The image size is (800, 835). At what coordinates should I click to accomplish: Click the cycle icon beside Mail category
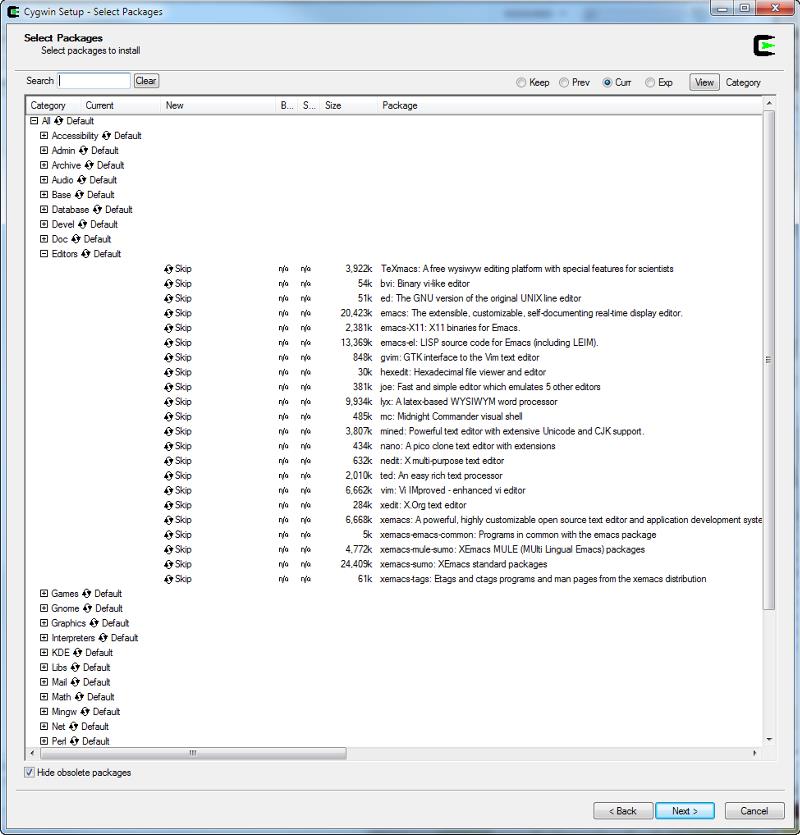click(75, 682)
